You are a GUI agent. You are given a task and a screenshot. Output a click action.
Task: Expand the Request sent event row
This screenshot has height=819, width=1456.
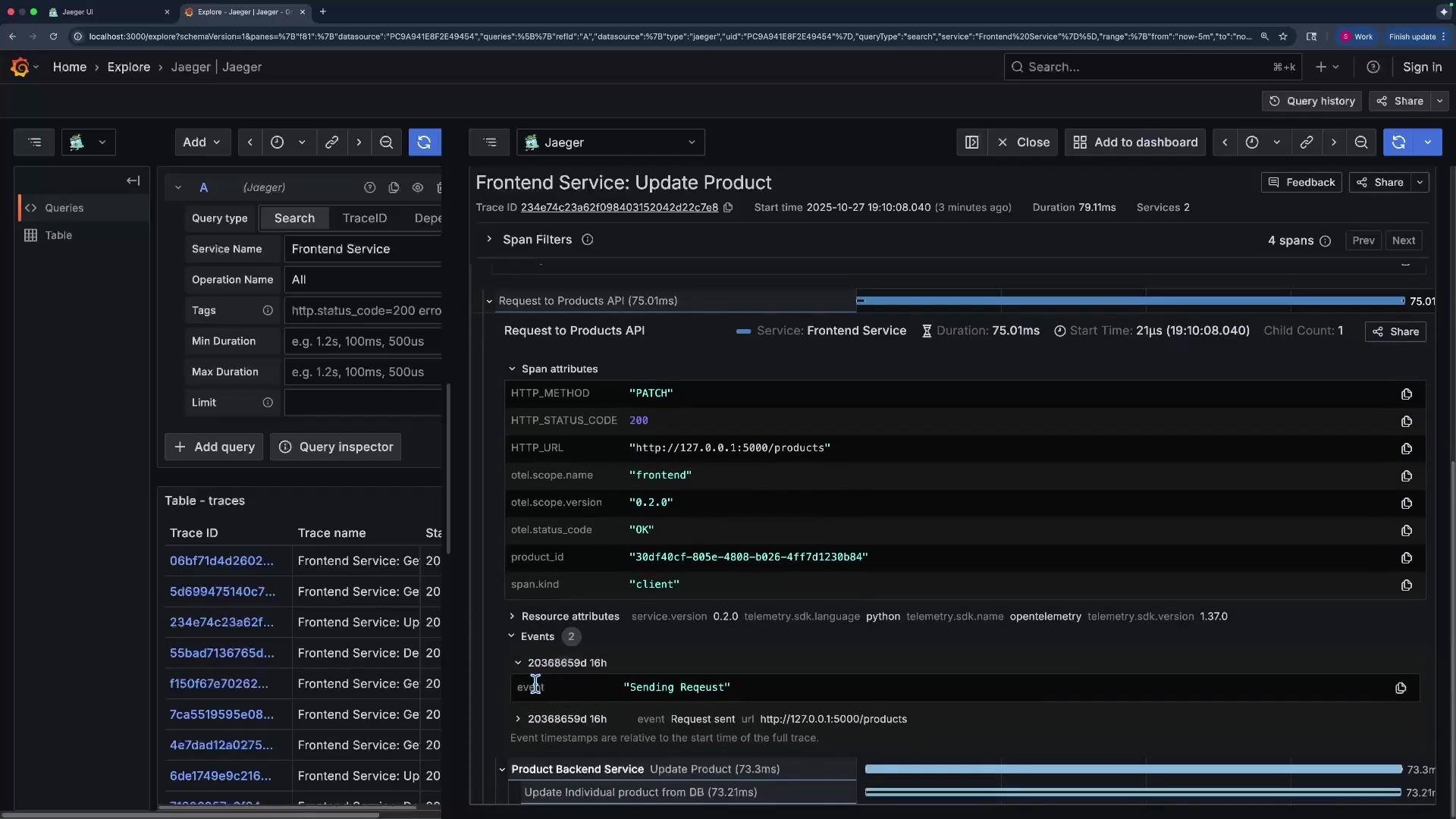[518, 720]
